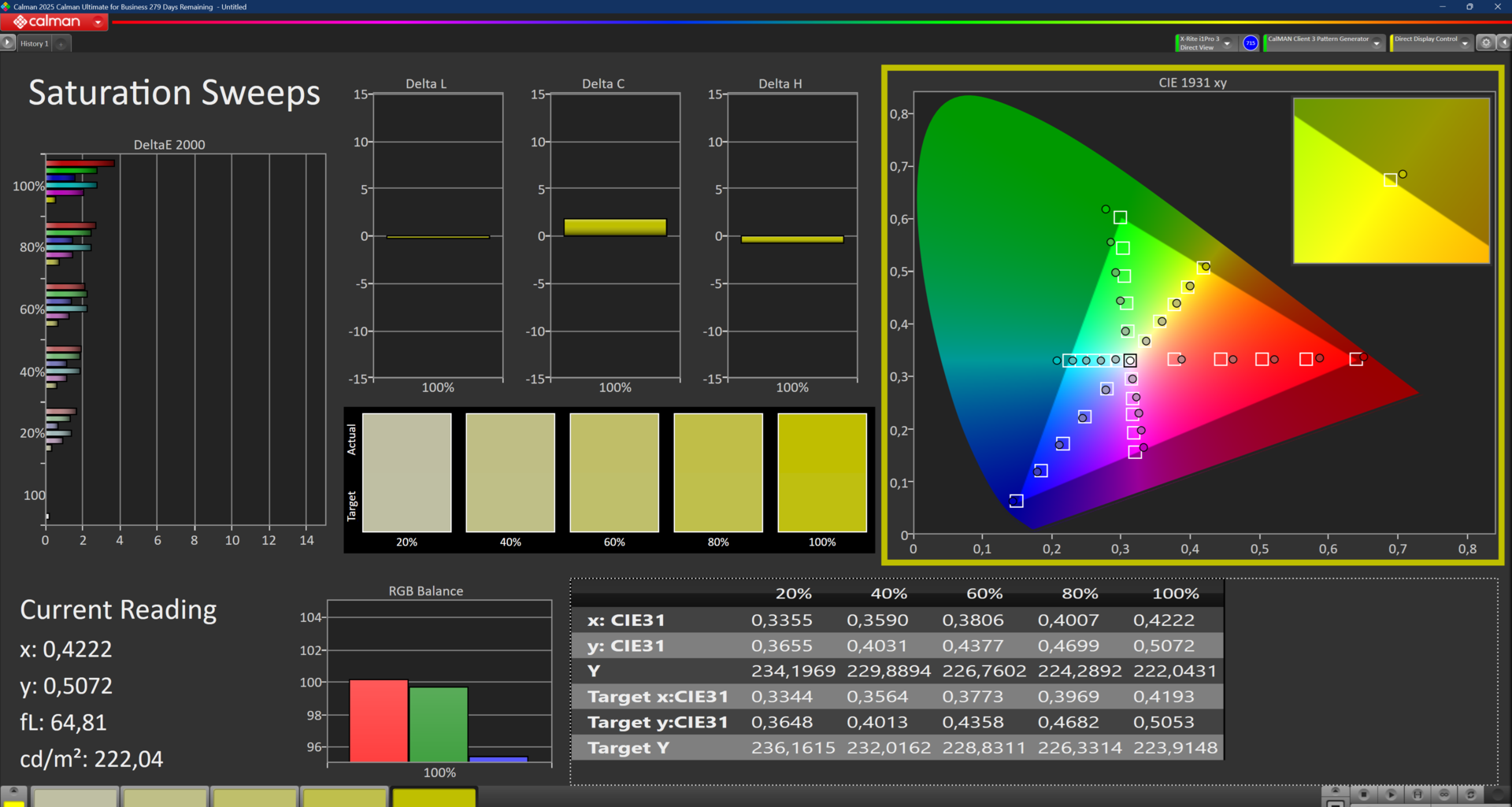Click the CIE 1931 xy chart
This screenshot has height=807, width=1512.
1192,315
